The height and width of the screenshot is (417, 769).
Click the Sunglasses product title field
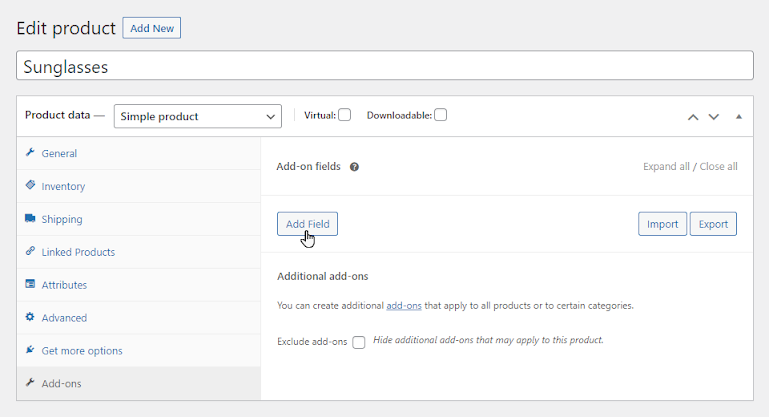[x=385, y=65]
